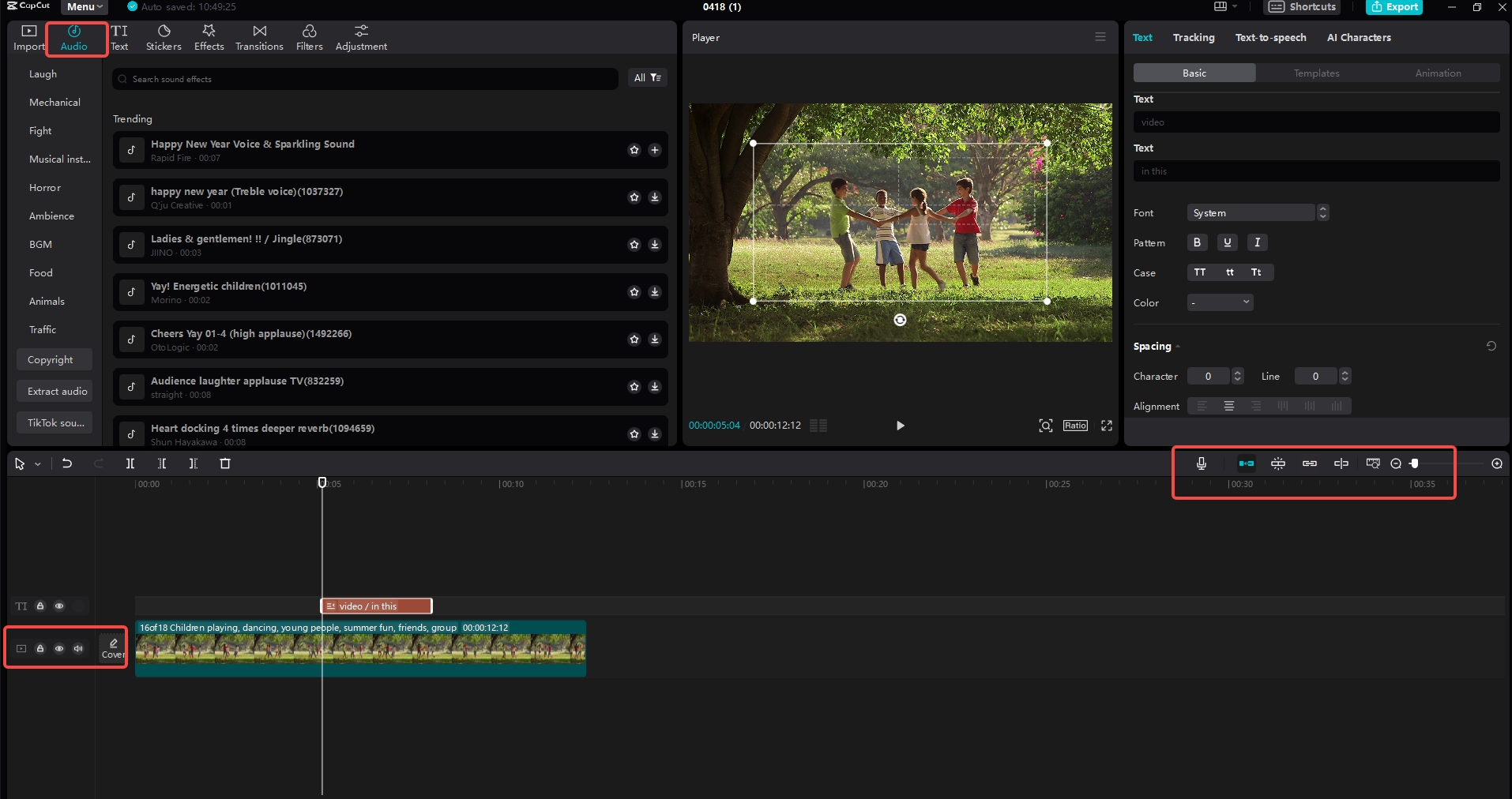This screenshot has height=799, width=1512.
Task: Select the Filters panel icon
Action: pos(309,36)
